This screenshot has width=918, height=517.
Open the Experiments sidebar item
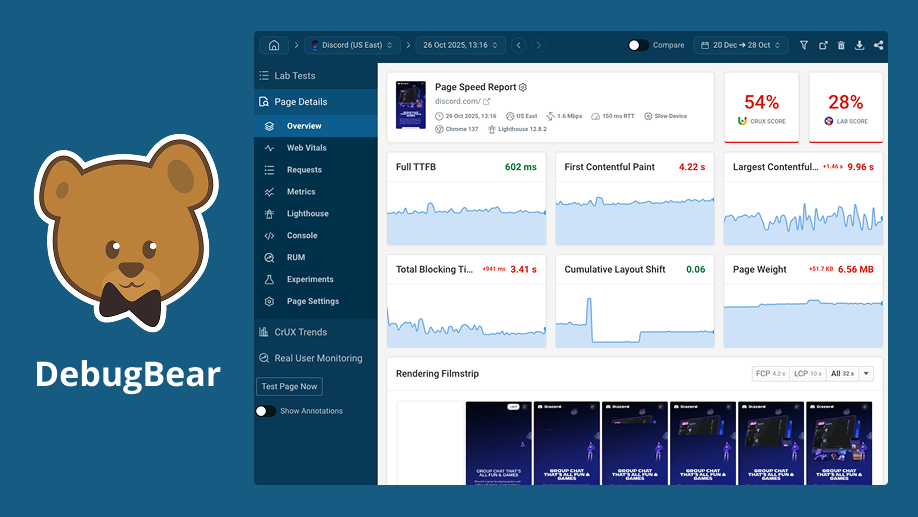(x=316, y=279)
